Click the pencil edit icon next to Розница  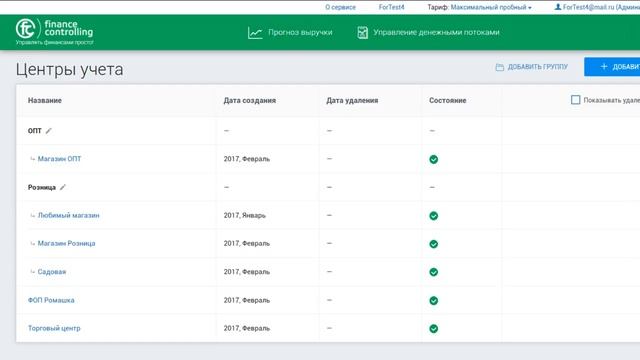(x=62, y=187)
